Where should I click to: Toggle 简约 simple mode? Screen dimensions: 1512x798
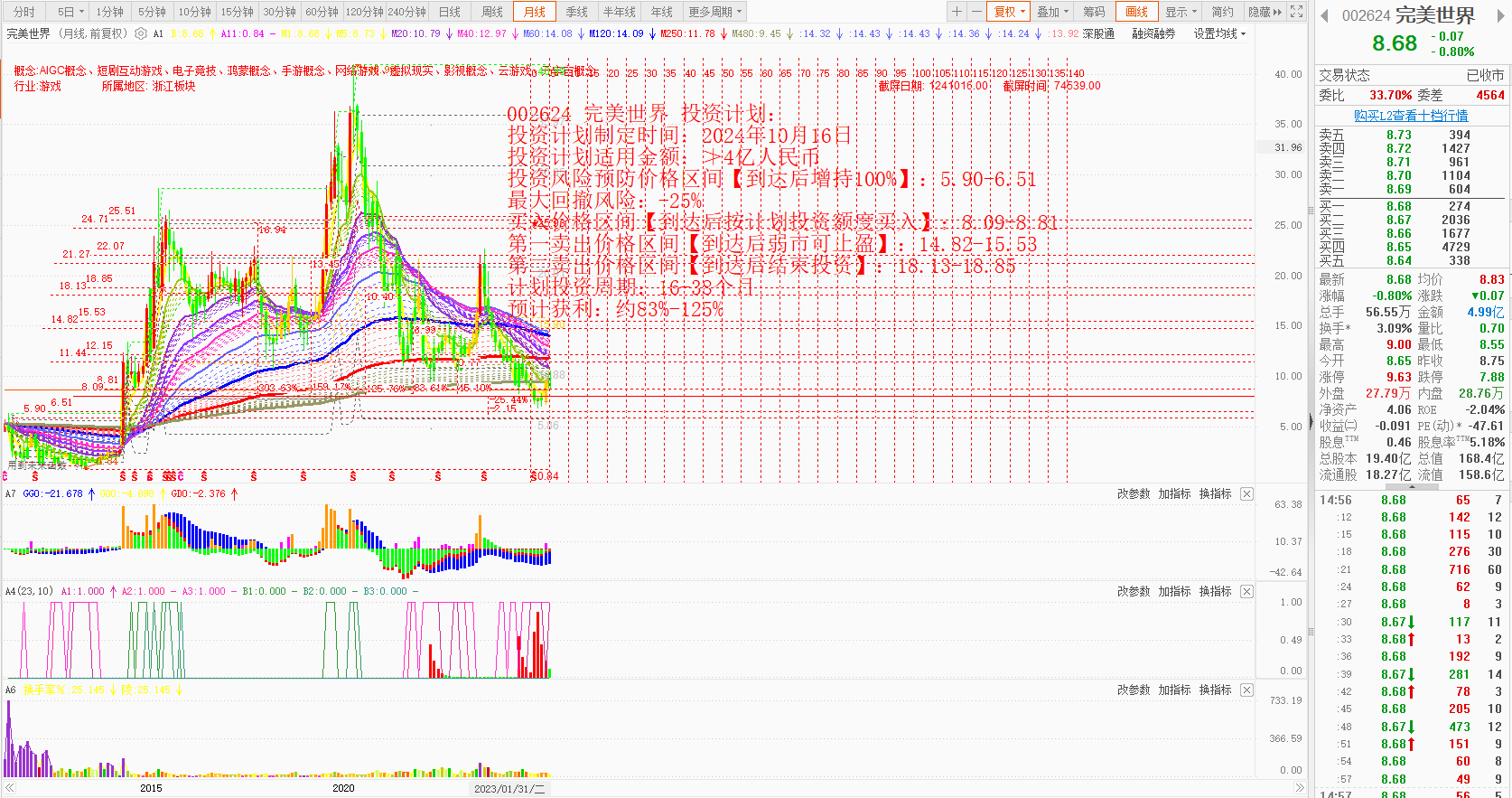coord(1222,12)
